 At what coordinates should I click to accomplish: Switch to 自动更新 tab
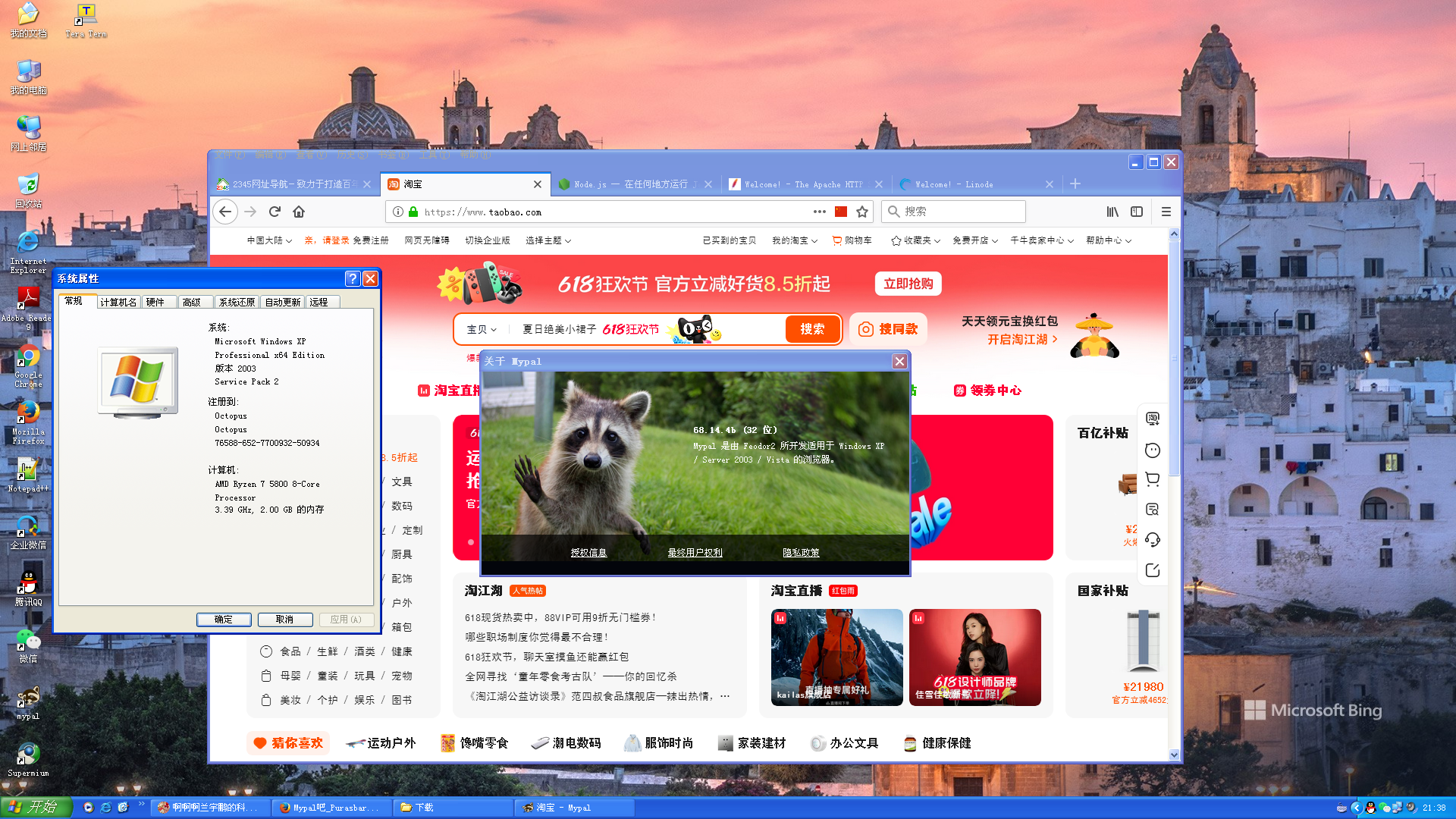coord(283,302)
